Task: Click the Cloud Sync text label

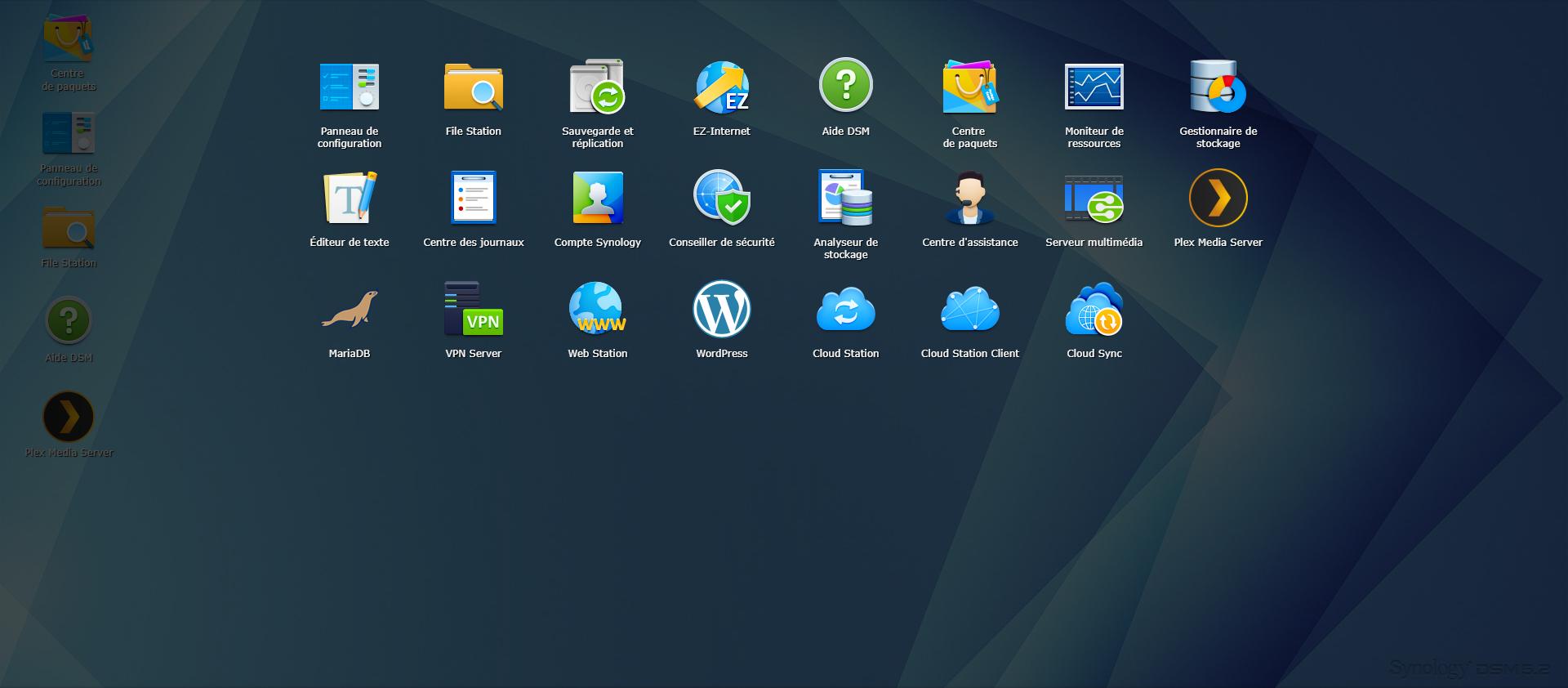Action: pos(1094,354)
